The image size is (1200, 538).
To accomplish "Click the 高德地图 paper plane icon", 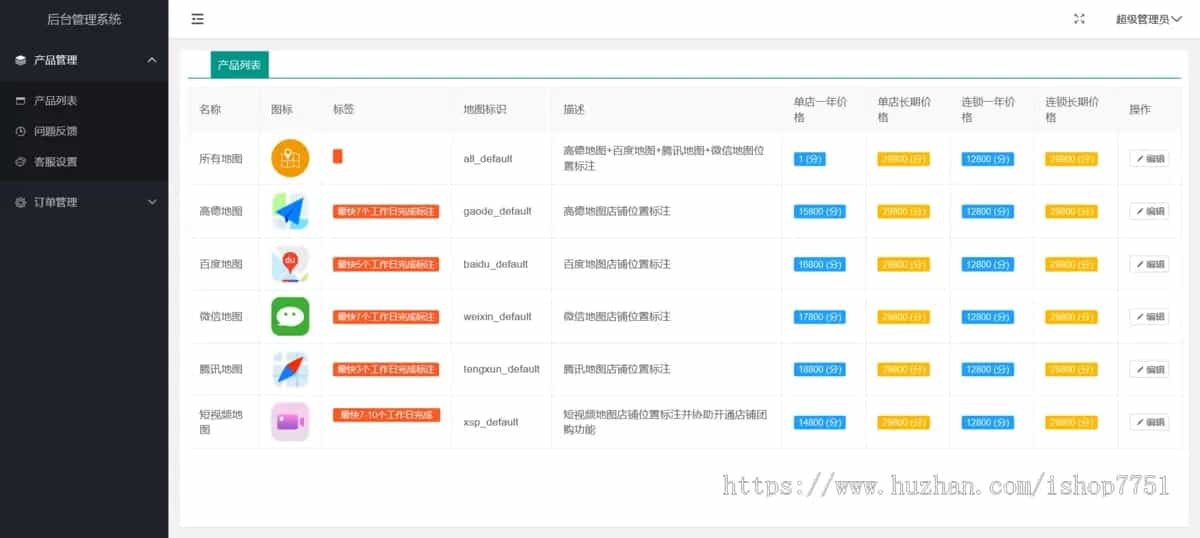I will [x=290, y=211].
